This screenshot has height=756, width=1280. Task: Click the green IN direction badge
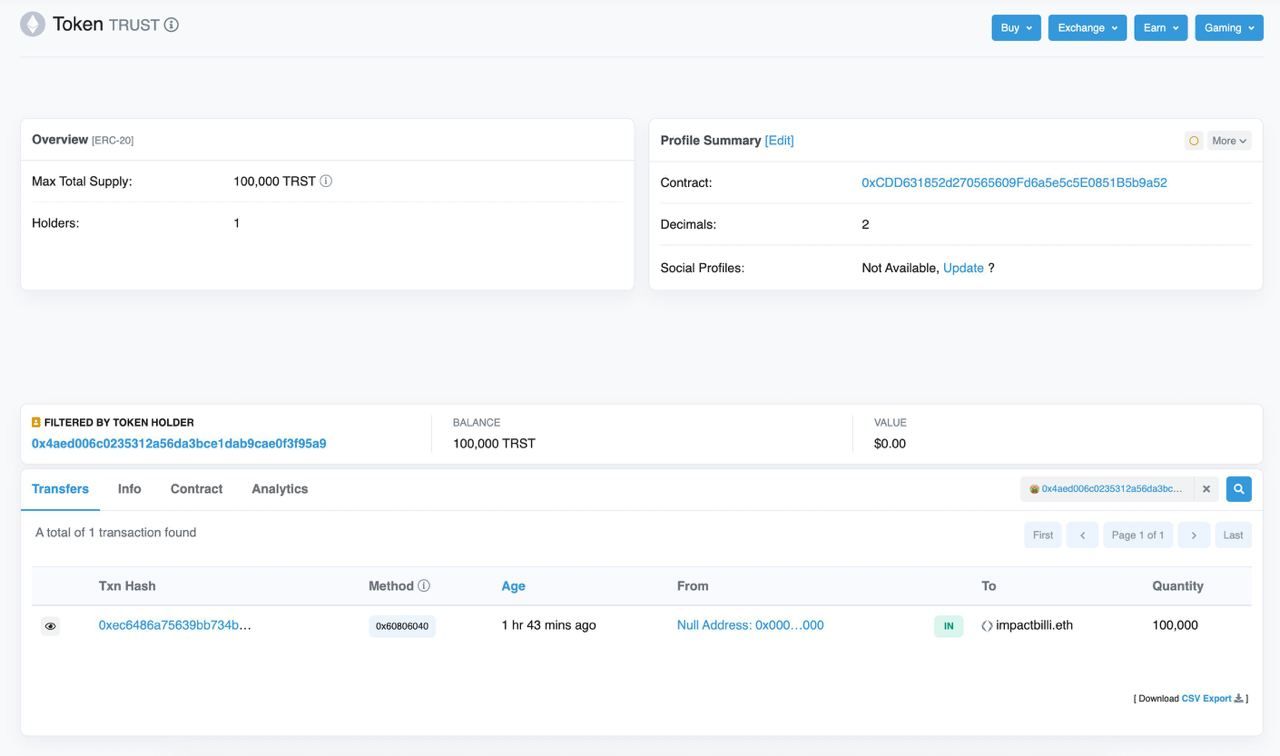click(948, 626)
